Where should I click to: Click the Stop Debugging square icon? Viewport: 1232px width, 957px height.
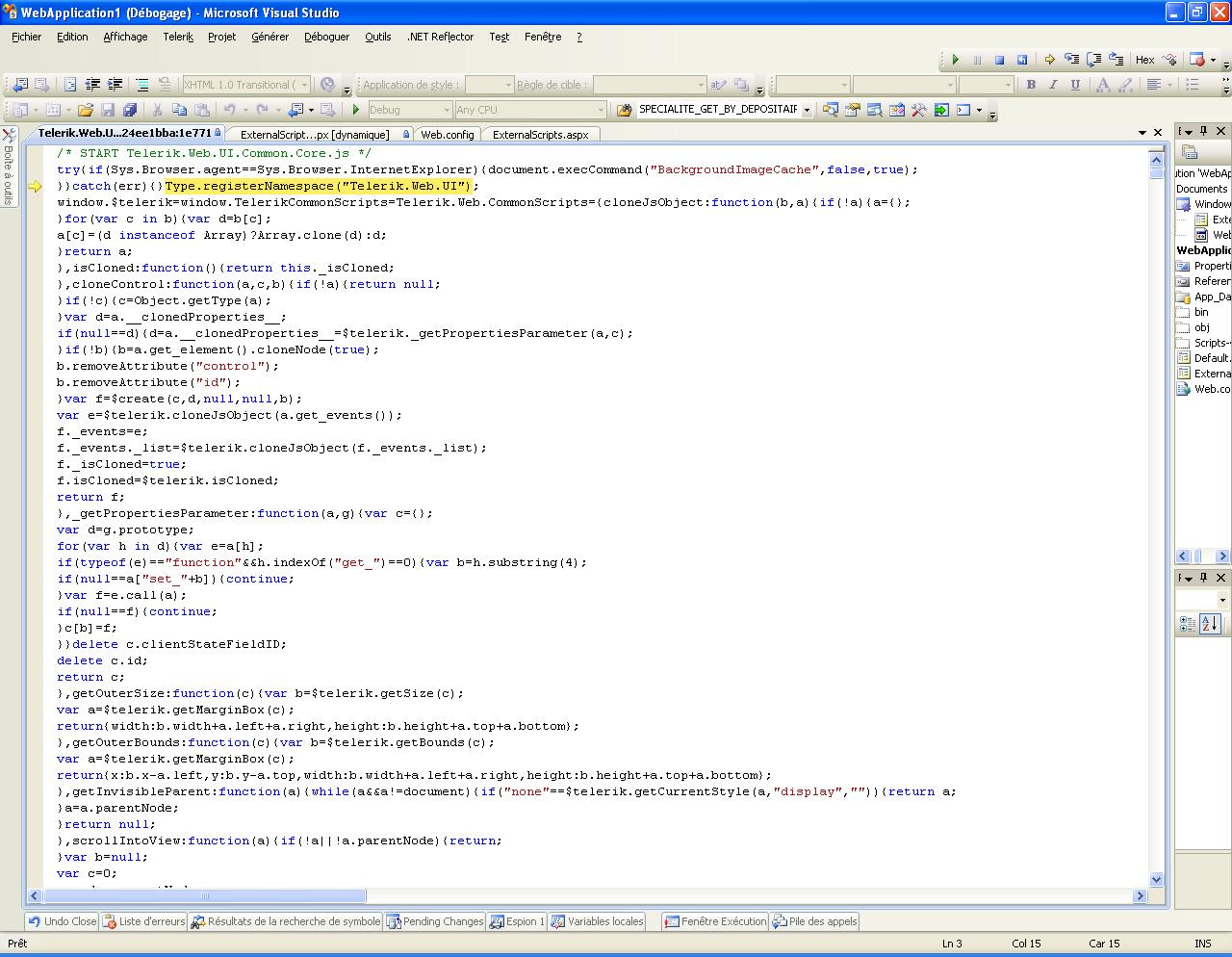pyautogui.click(x=999, y=60)
